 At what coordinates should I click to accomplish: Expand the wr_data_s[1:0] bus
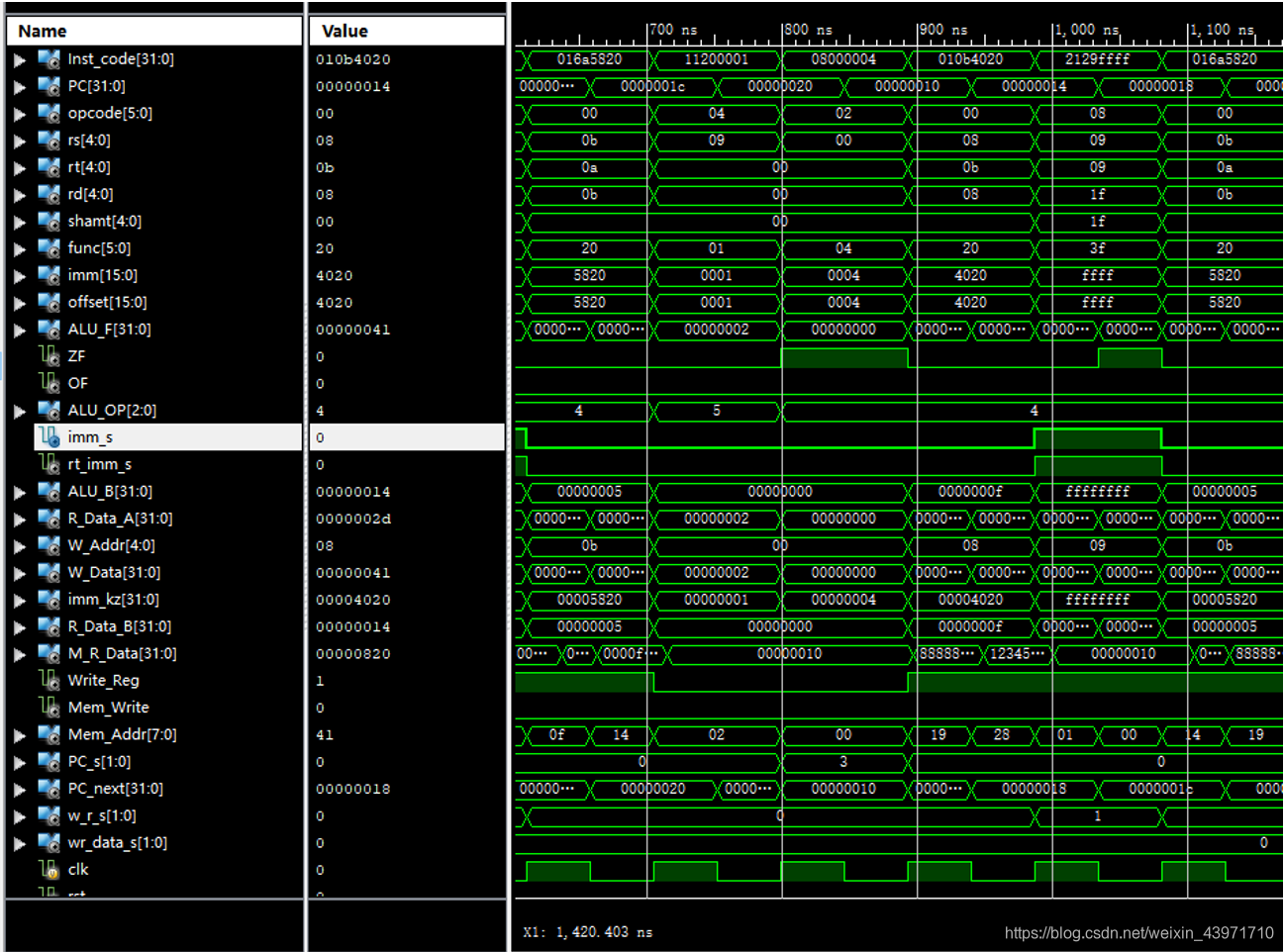(x=20, y=843)
